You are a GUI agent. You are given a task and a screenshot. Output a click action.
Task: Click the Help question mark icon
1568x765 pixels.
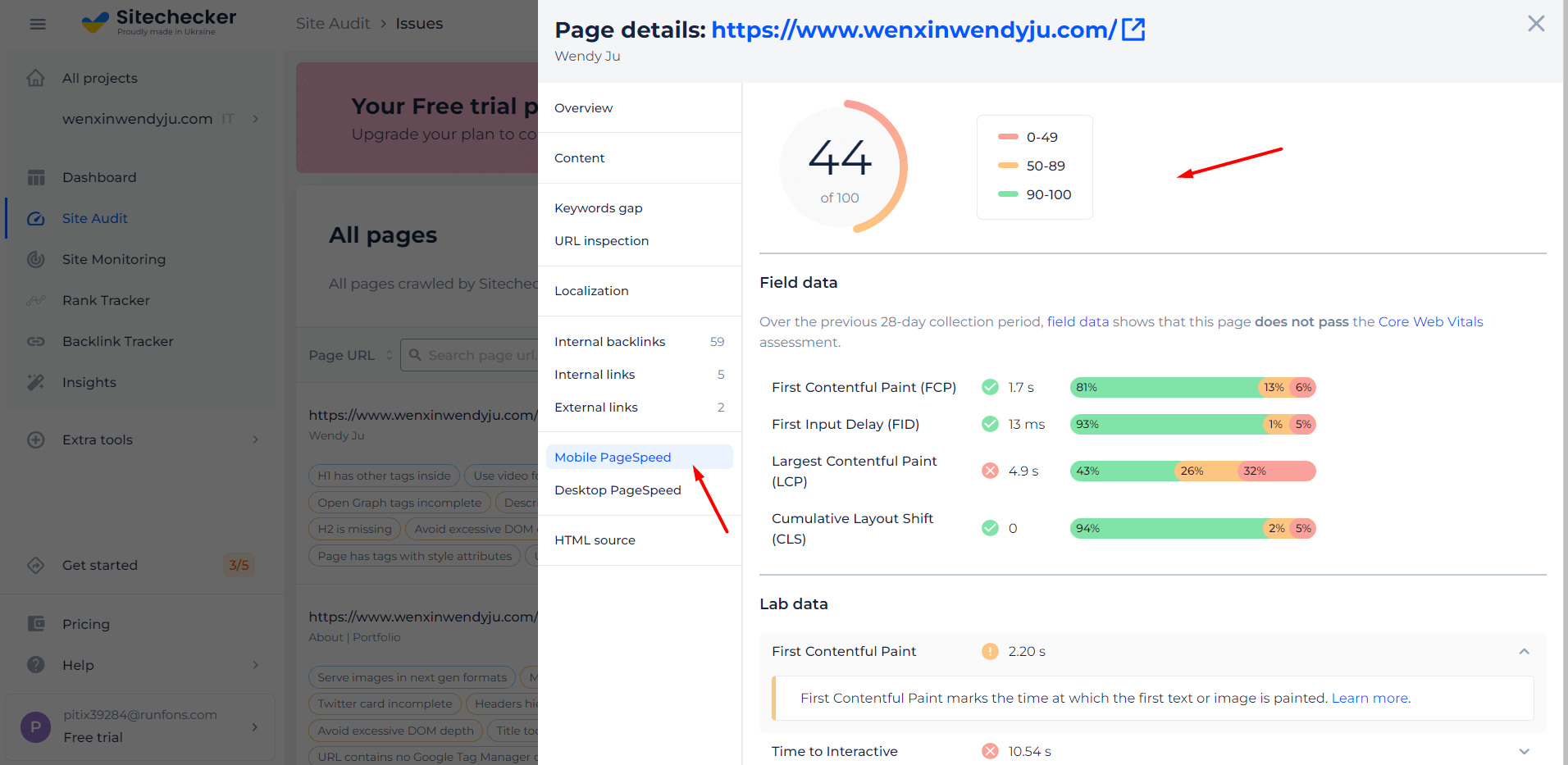(36, 665)
